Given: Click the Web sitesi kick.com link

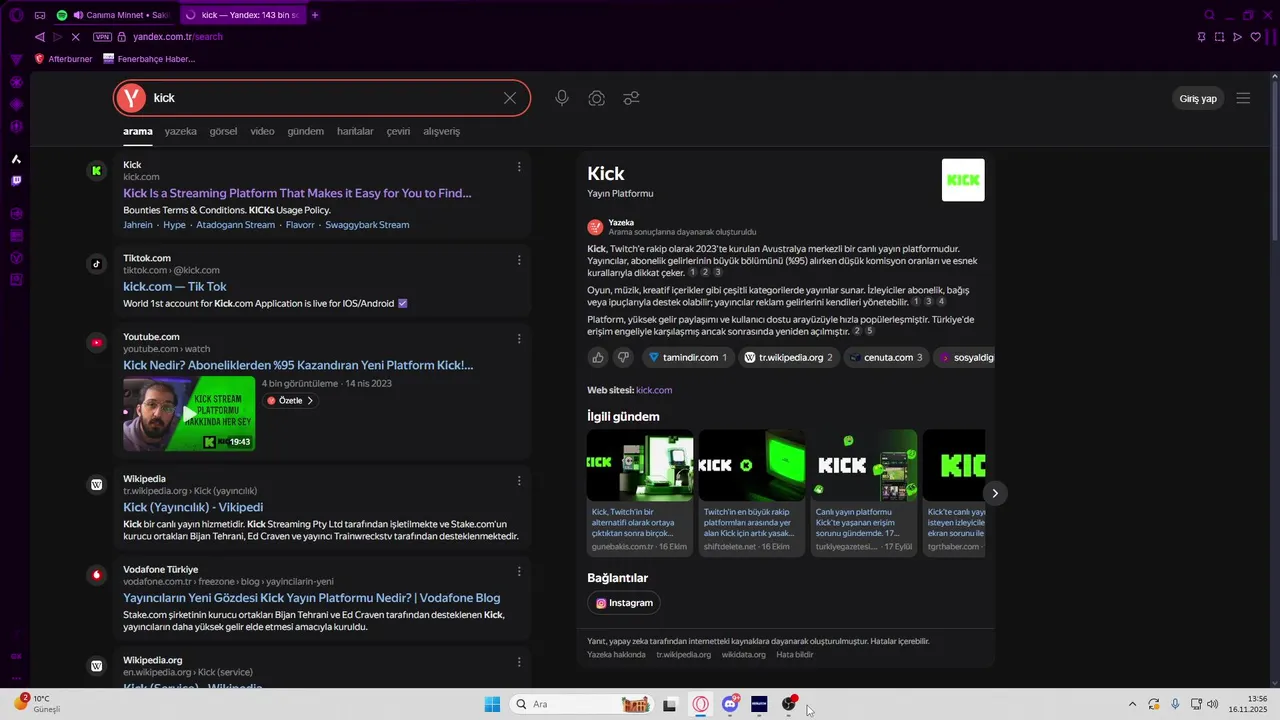Looking at the screenshot, I should point(654,390).
